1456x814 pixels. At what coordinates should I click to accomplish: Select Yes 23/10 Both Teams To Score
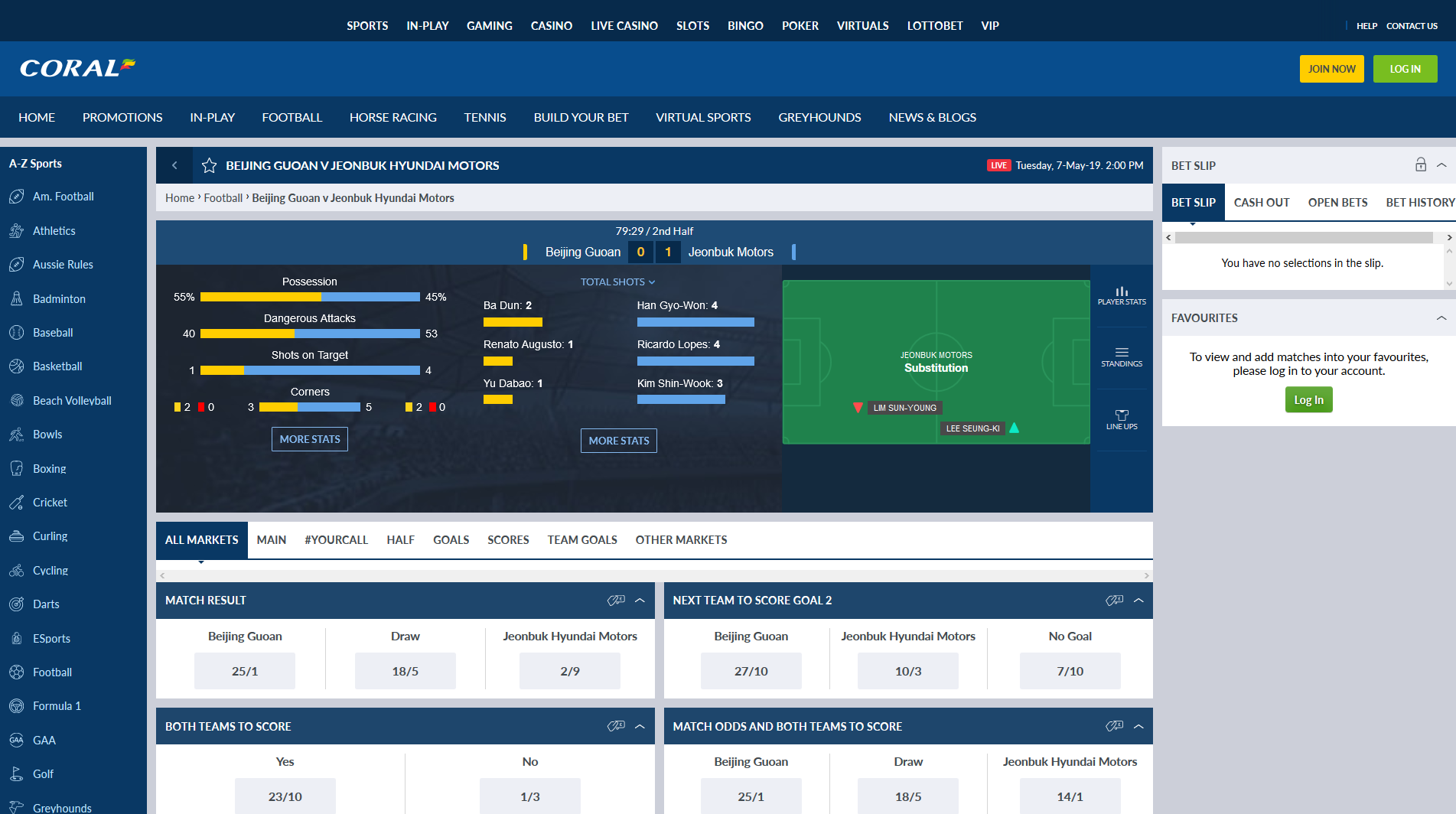point(285,796)
